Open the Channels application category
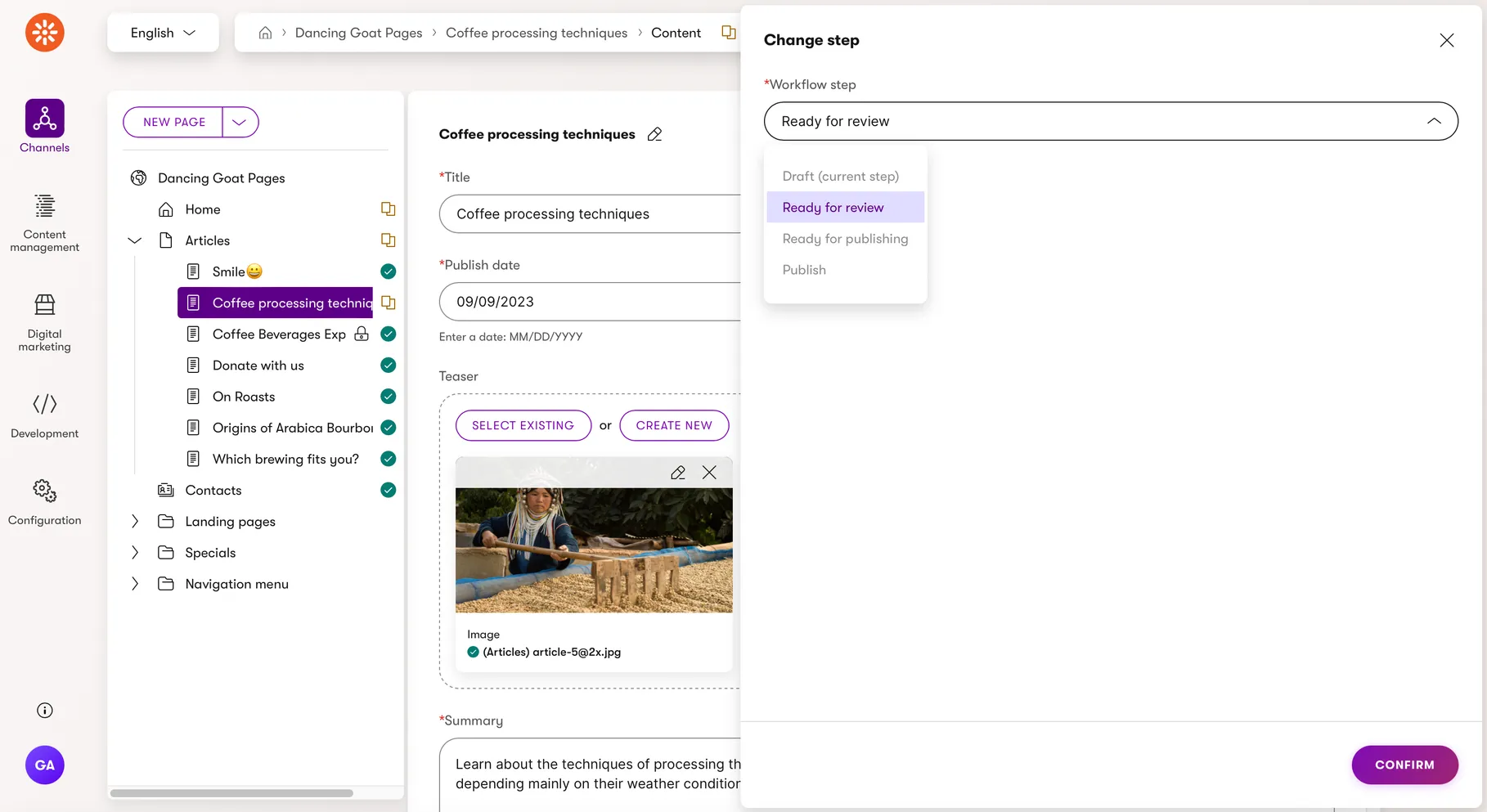Image resolution: width=1487 pixels, height=812 pixels. coord(44,127)
